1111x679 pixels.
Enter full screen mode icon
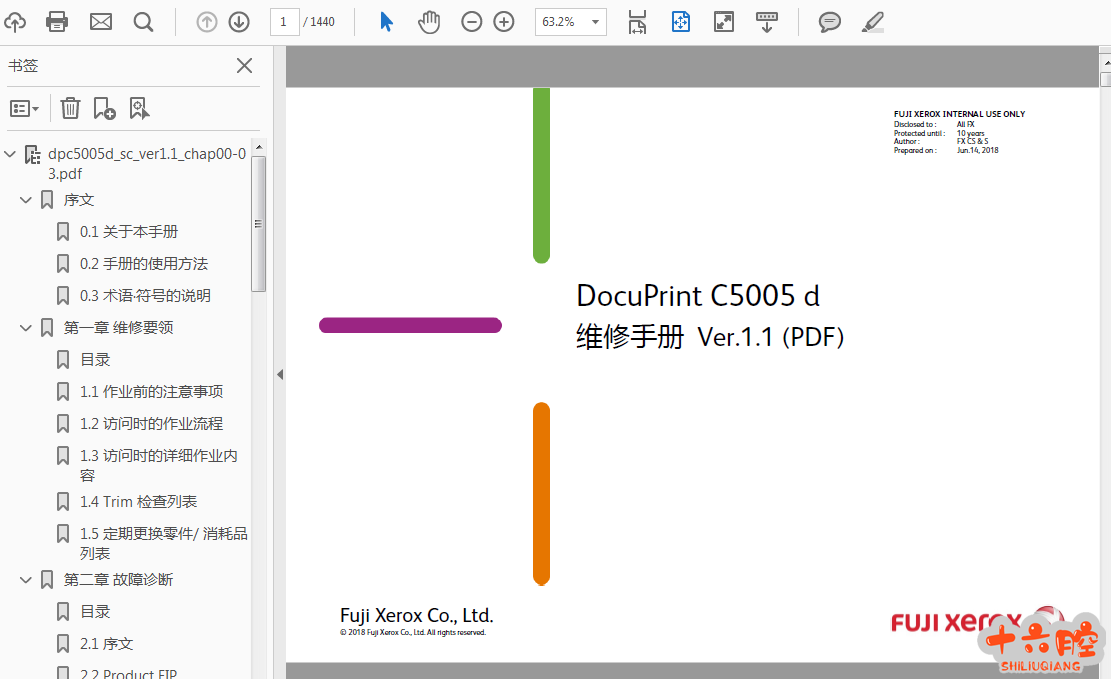(723, 22)
